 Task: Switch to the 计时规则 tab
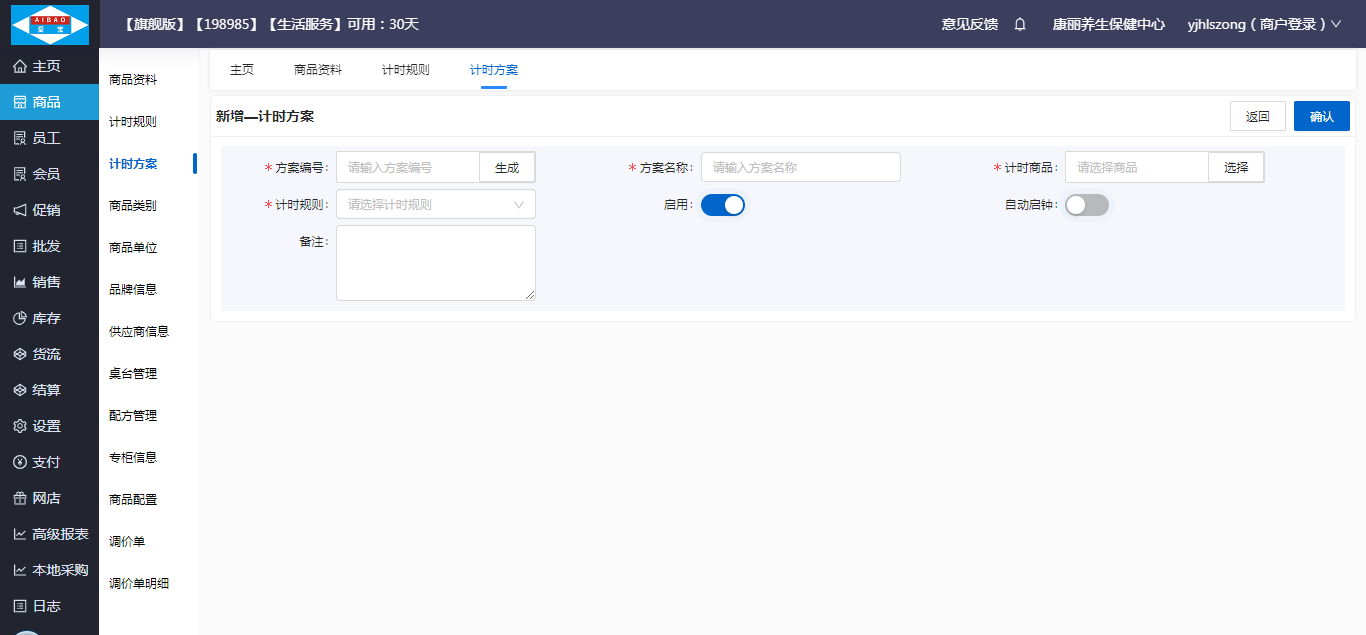coord(406,70)
